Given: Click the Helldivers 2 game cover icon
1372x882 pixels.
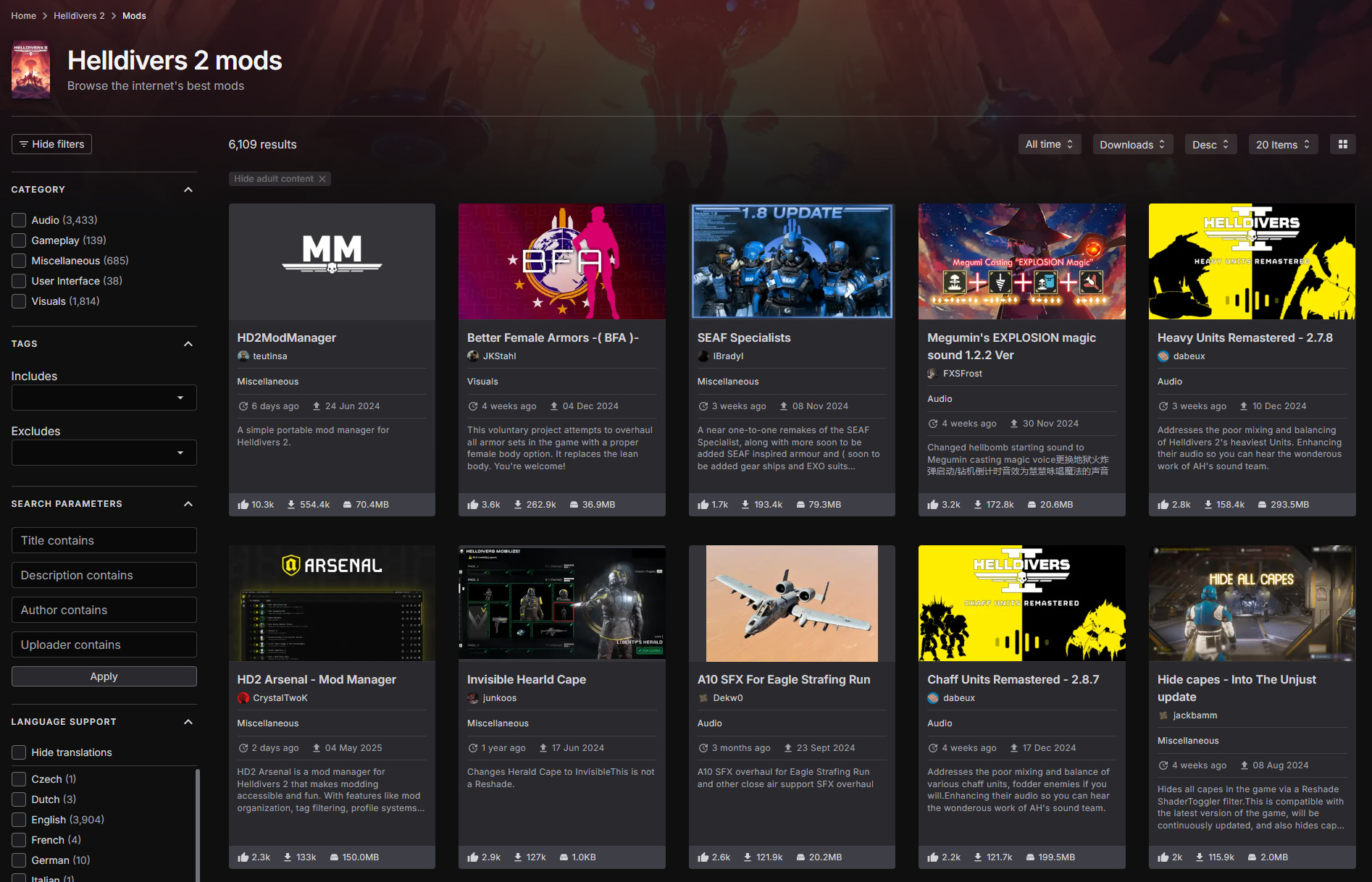Looking at the screenshot, I should coord(31,70).
